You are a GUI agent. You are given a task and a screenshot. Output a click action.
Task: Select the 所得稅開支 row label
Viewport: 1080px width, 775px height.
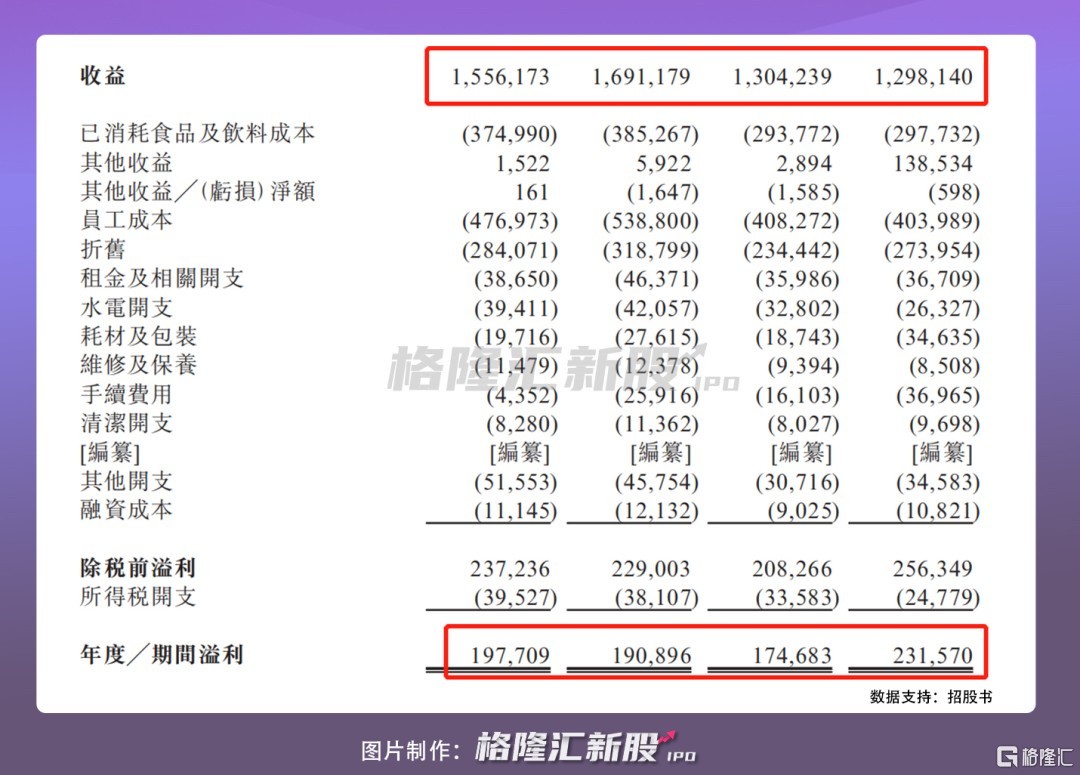138,597
